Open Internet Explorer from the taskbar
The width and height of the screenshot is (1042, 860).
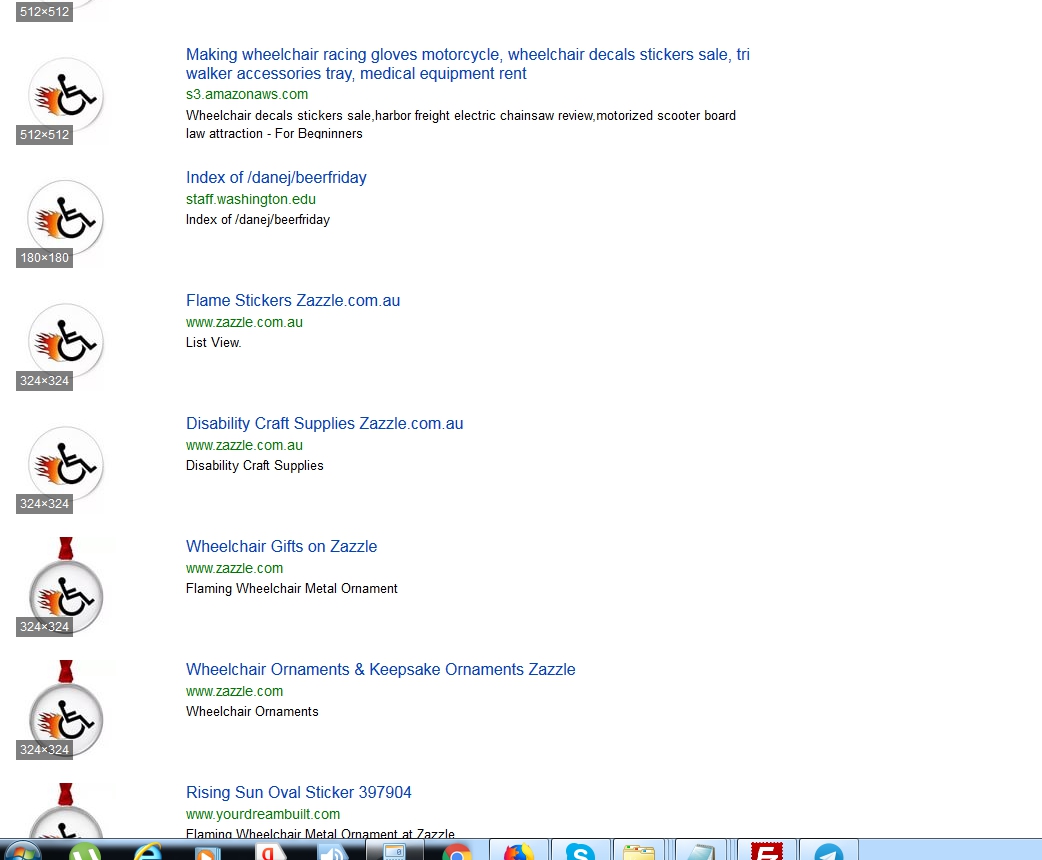point(148,851)
